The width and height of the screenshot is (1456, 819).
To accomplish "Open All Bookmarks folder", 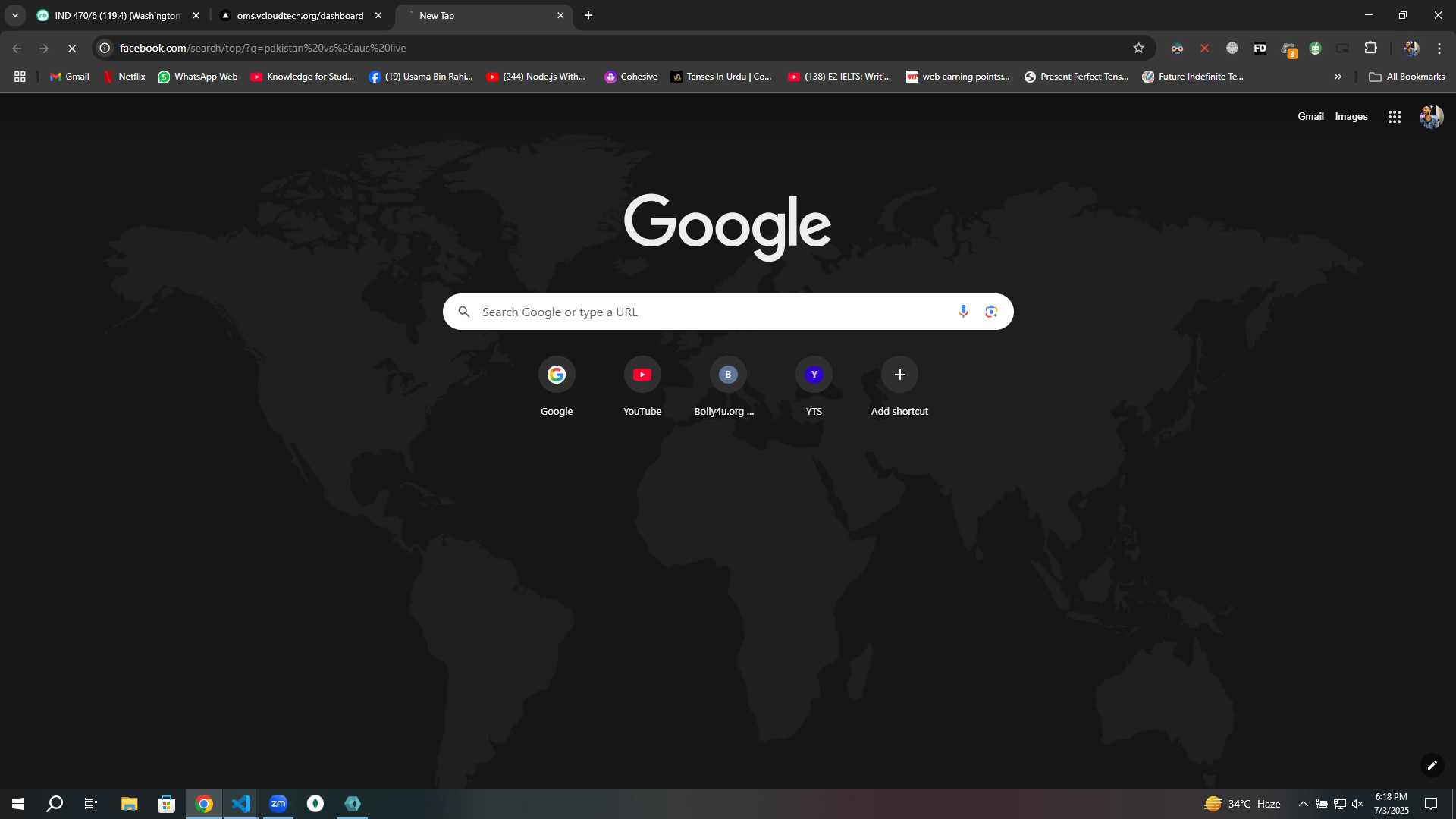I will pos(1407,77).
